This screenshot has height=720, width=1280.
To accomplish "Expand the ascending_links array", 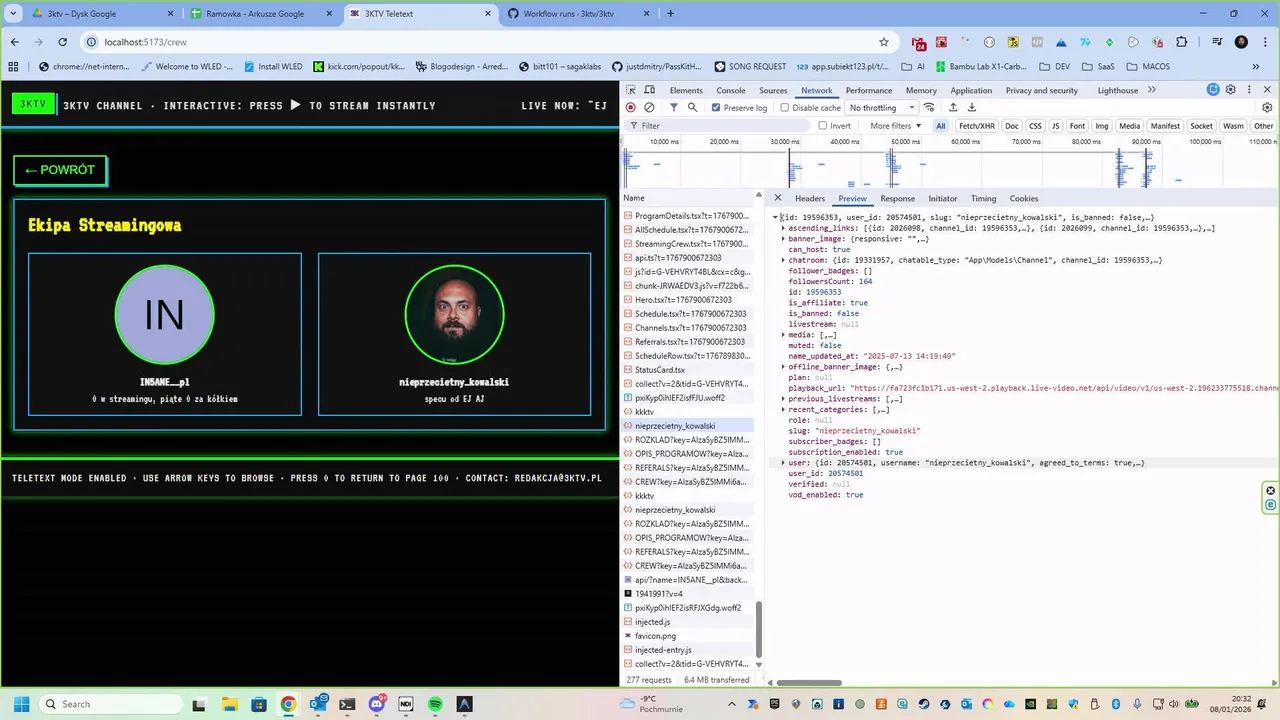I will [783, 228].
